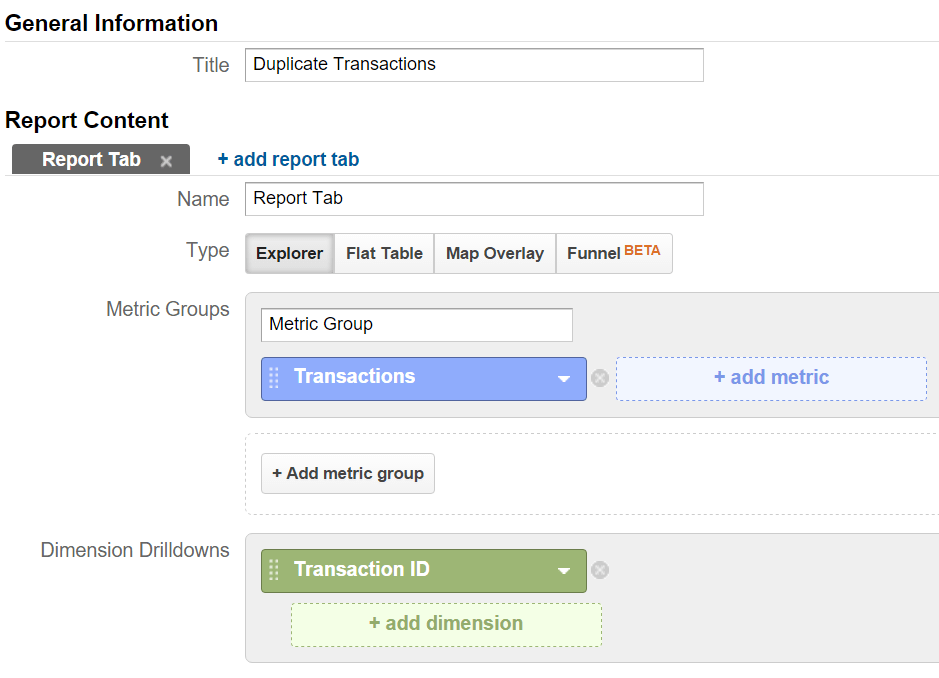Choose the Funnel BETA report type
The image size is (939, 678).
pyautogui.click(x=614, y=253)
